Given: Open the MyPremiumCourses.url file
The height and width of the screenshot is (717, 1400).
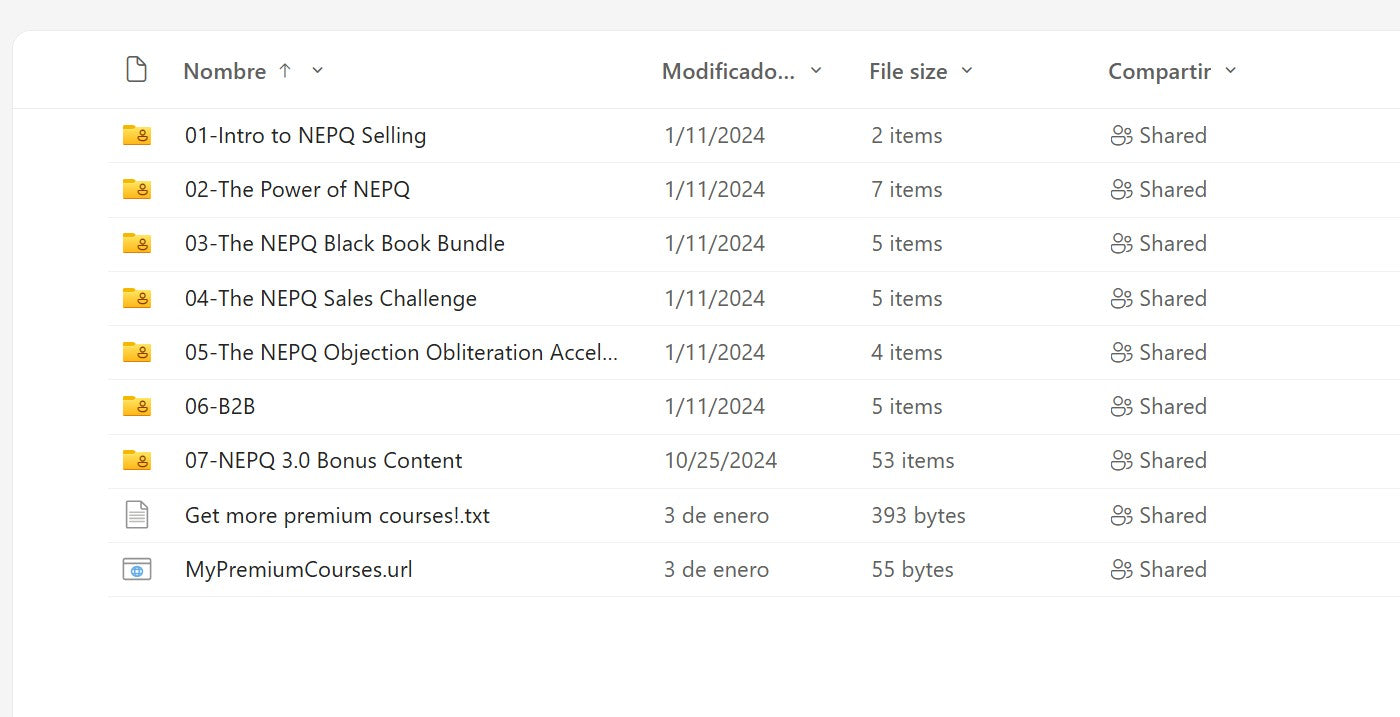Looking at the screenshot, I should 298,569.
